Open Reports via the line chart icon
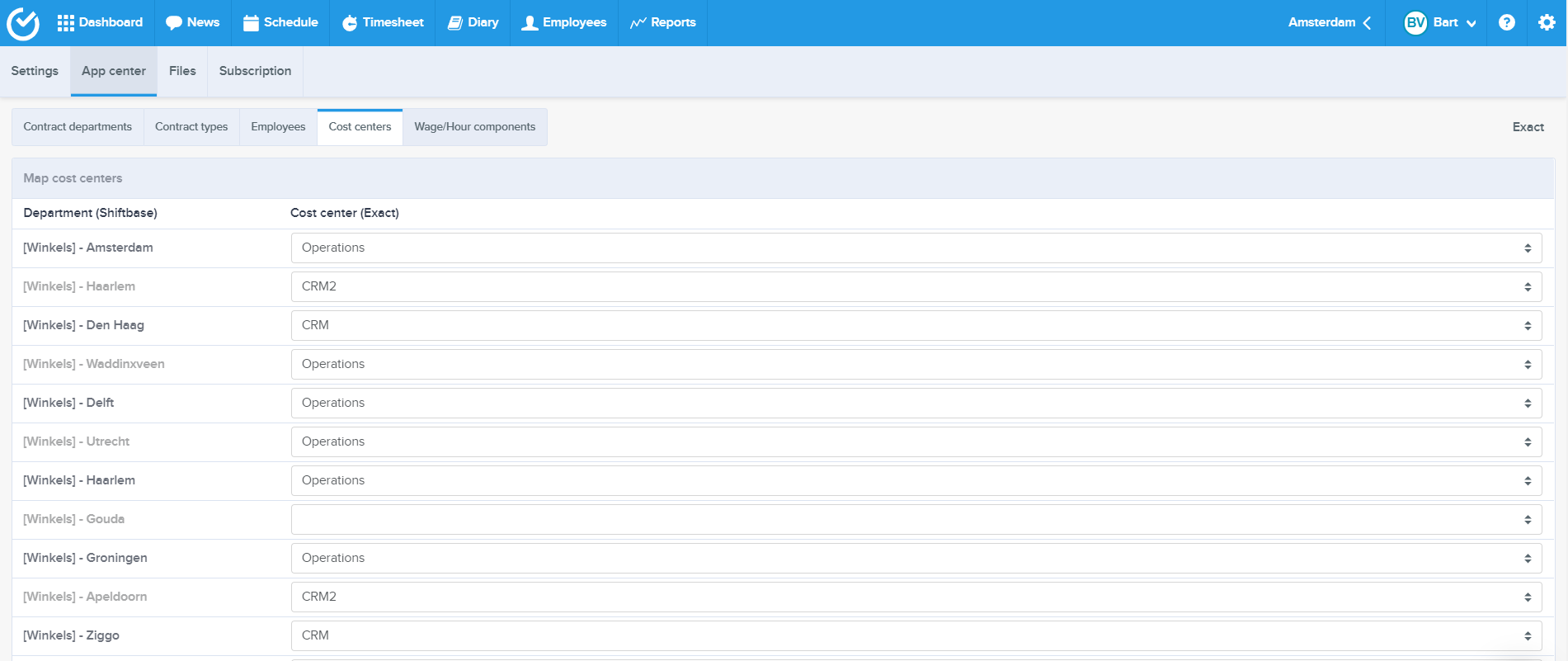 [x=638, y=23]
